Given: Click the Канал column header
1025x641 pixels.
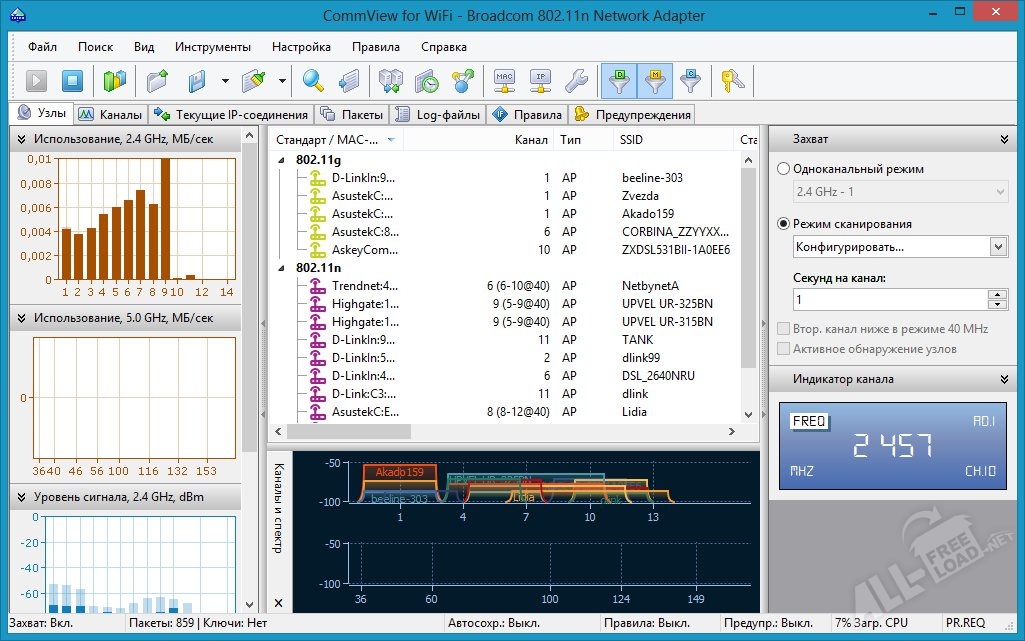Looking at the screenshot, I should (x=530, y=140).
